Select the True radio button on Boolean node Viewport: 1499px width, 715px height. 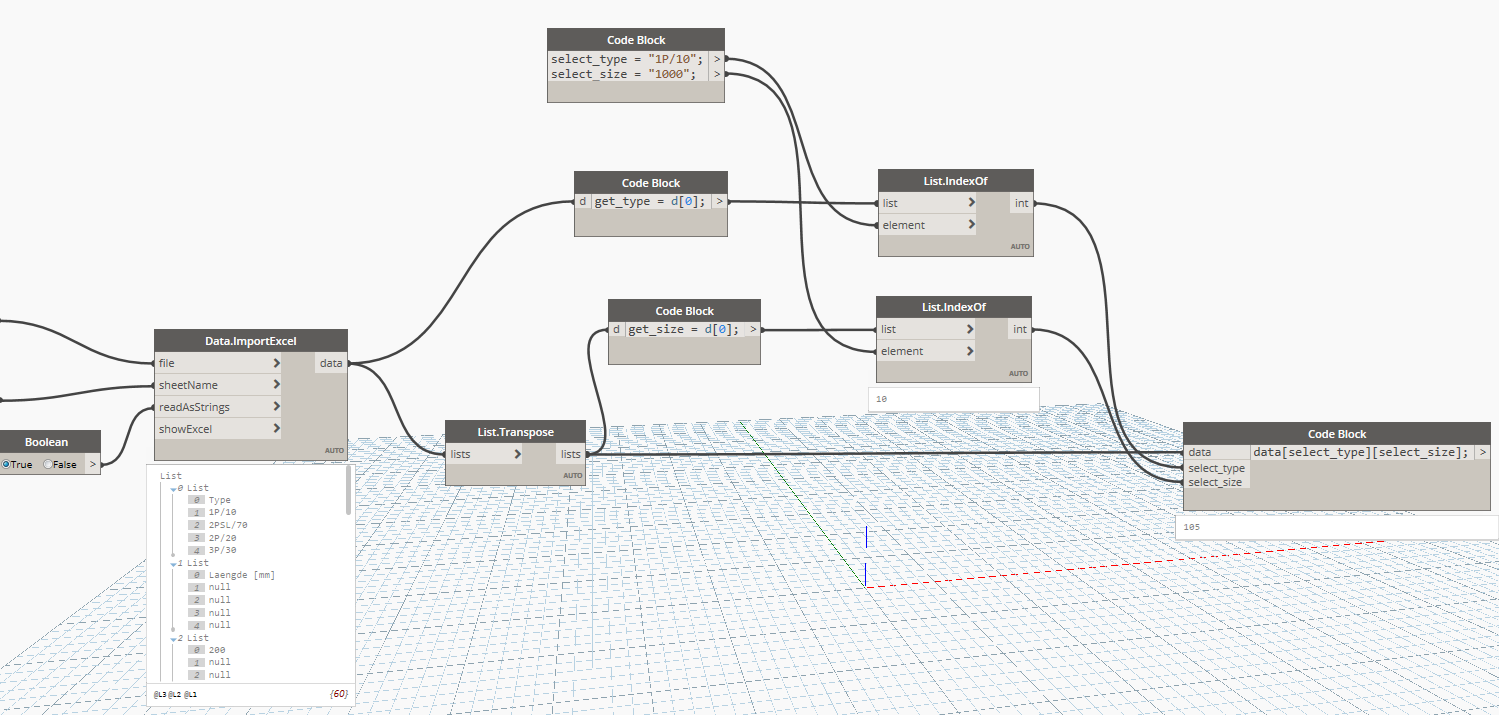click(x=7, y=464)
